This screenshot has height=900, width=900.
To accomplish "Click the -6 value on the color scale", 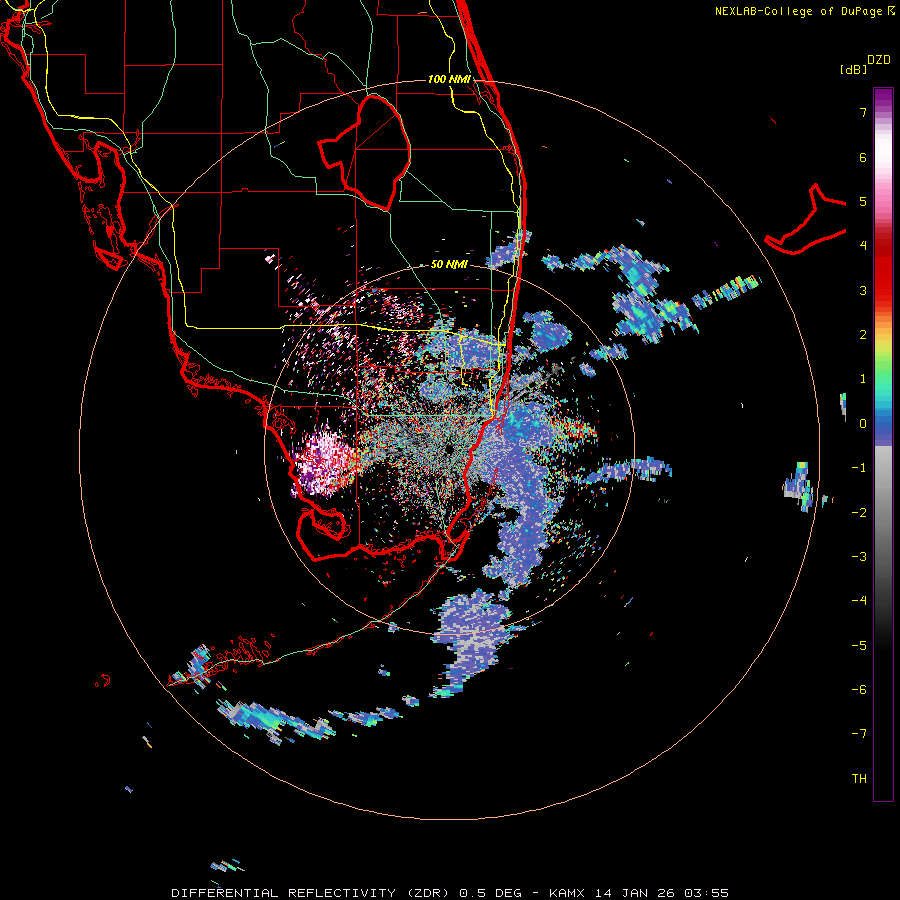I will (859, 689).
